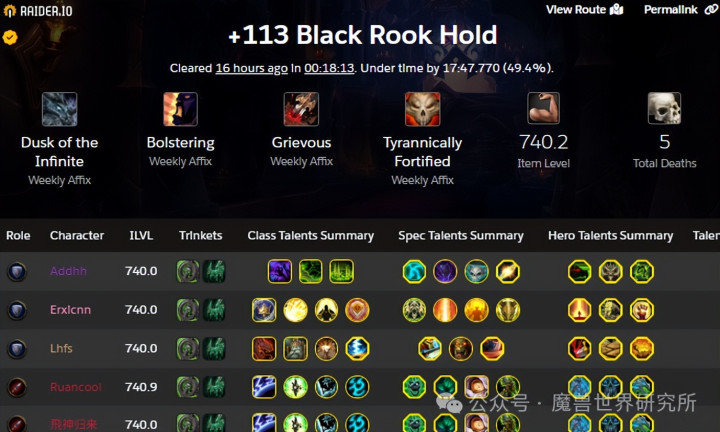
Task: Open the 16 hours ago timestamp link
Action: point(252,68)
